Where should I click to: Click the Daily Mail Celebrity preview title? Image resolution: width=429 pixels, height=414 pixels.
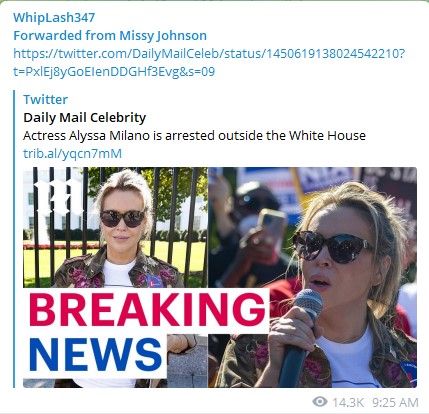pyautogui.click(x=85, y=117)
